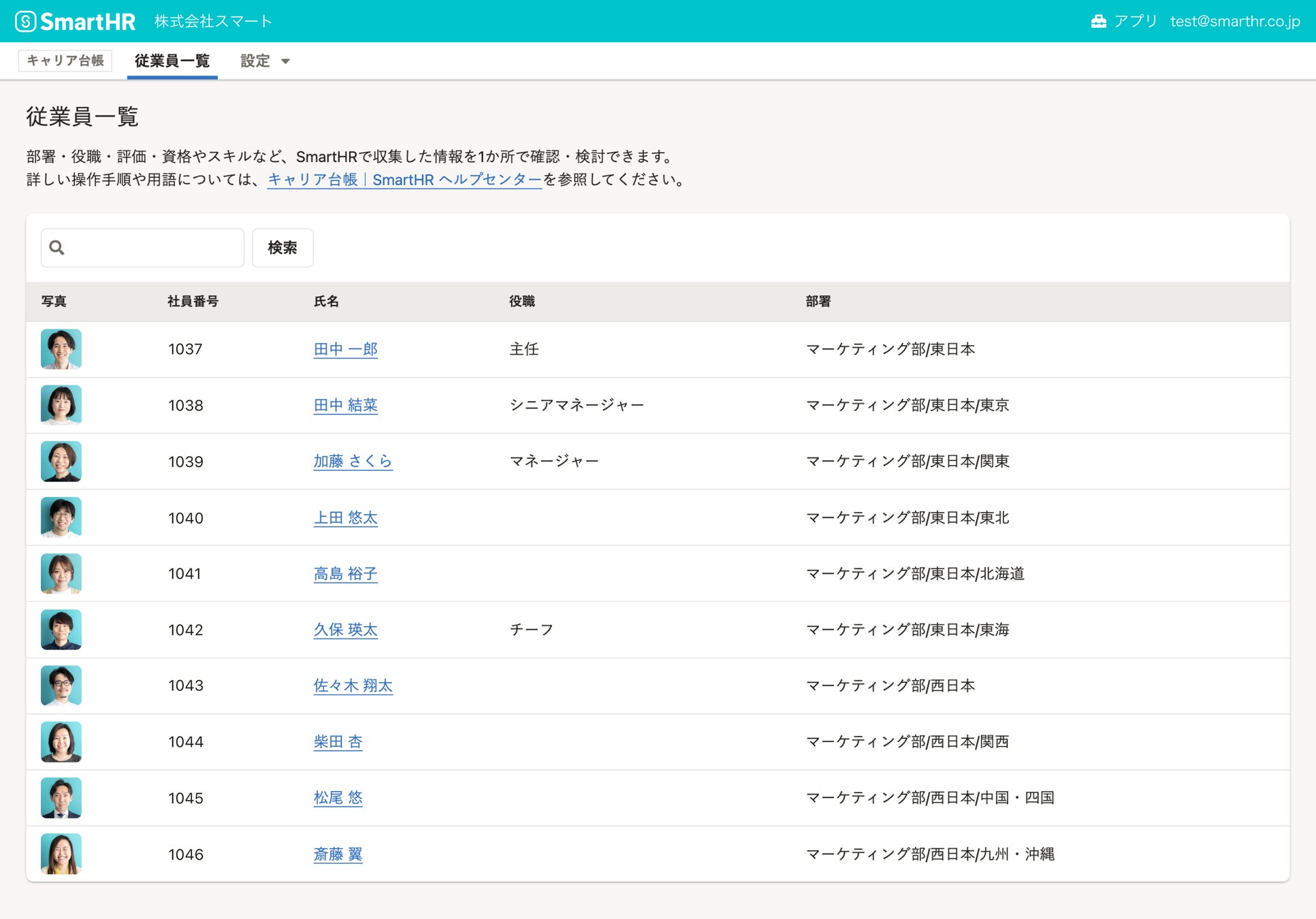Screen dimensions: 1316x919
Task: Click the SmartHR logo icon
Action: 25,22
